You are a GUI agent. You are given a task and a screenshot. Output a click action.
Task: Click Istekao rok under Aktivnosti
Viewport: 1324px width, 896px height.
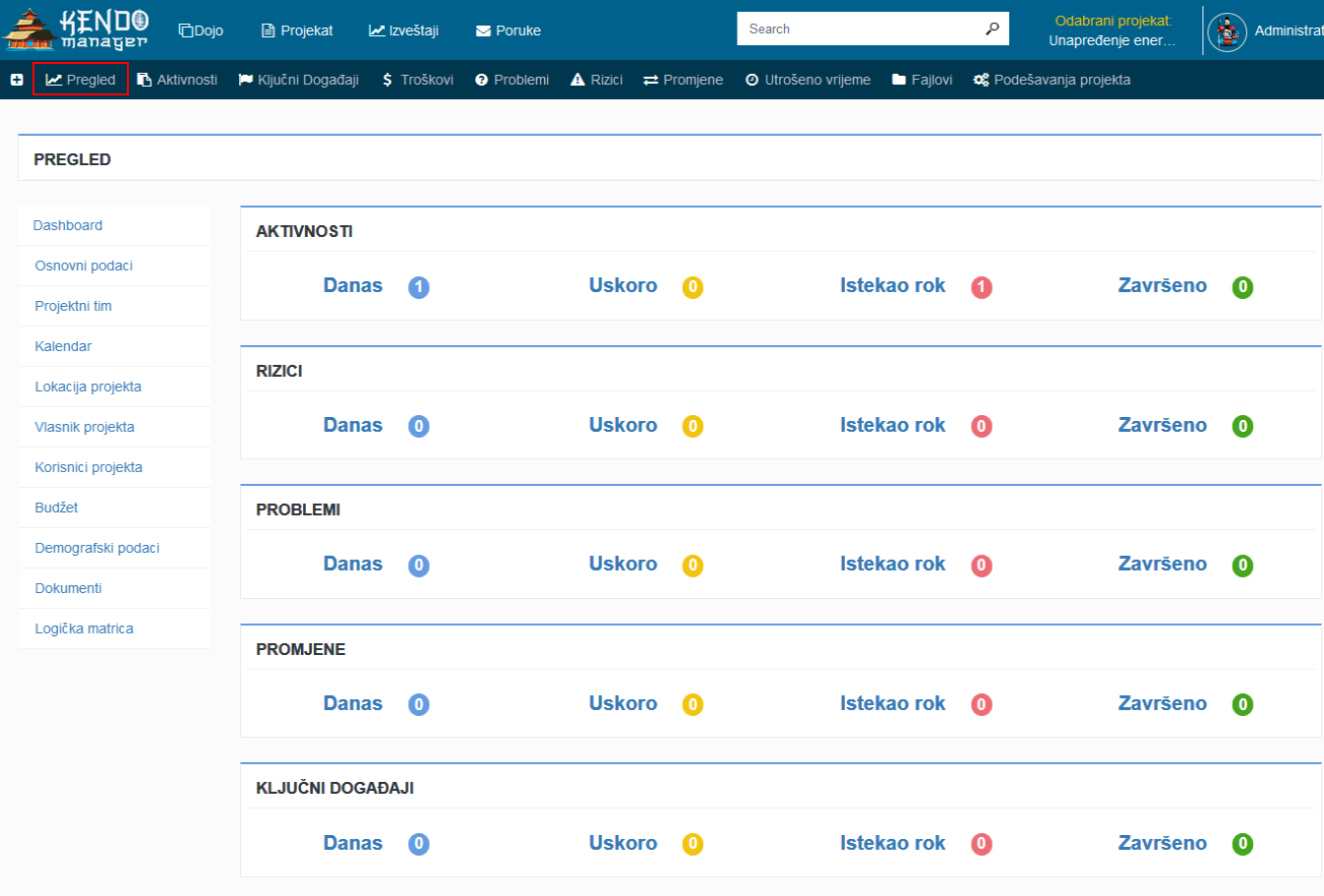tap(892, 285)
